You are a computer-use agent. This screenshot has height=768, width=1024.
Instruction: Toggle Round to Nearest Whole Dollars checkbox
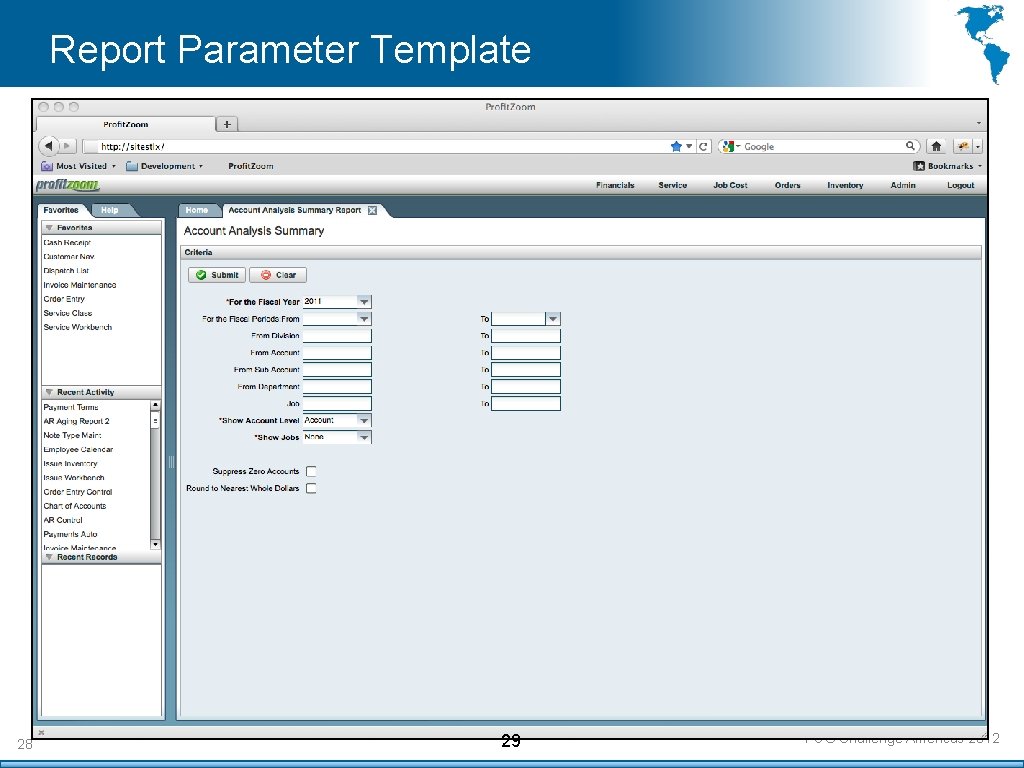tap(311, 488)
